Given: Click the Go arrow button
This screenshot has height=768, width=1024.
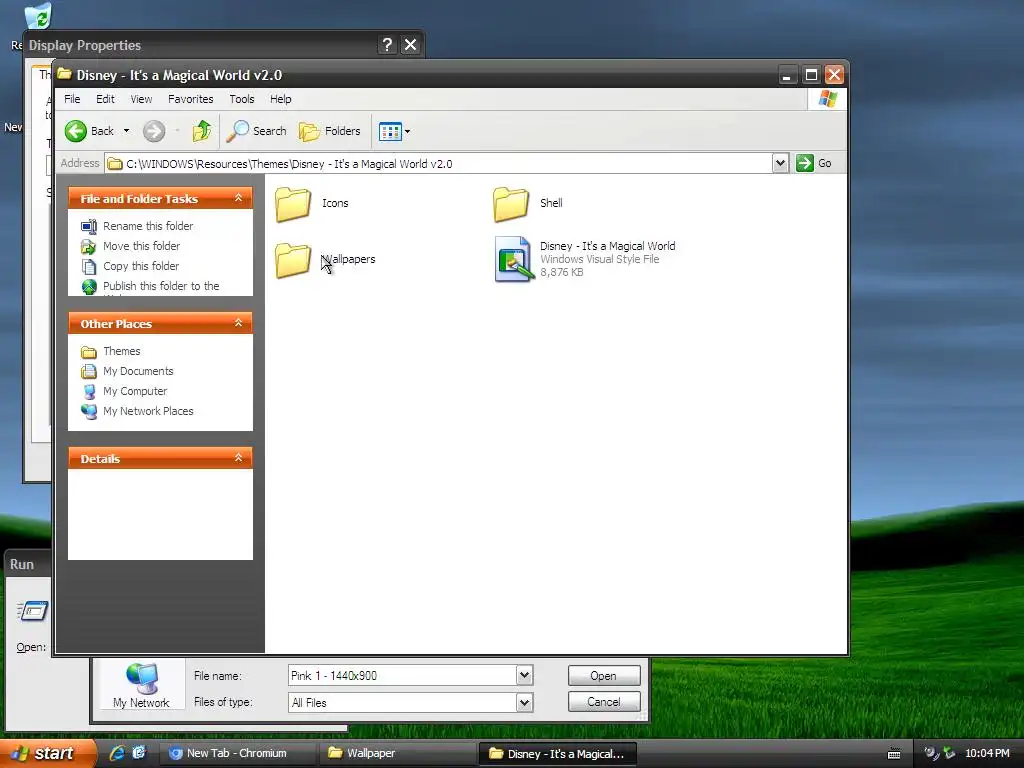Looking at the screenshot, I should [x=814, y=163].
